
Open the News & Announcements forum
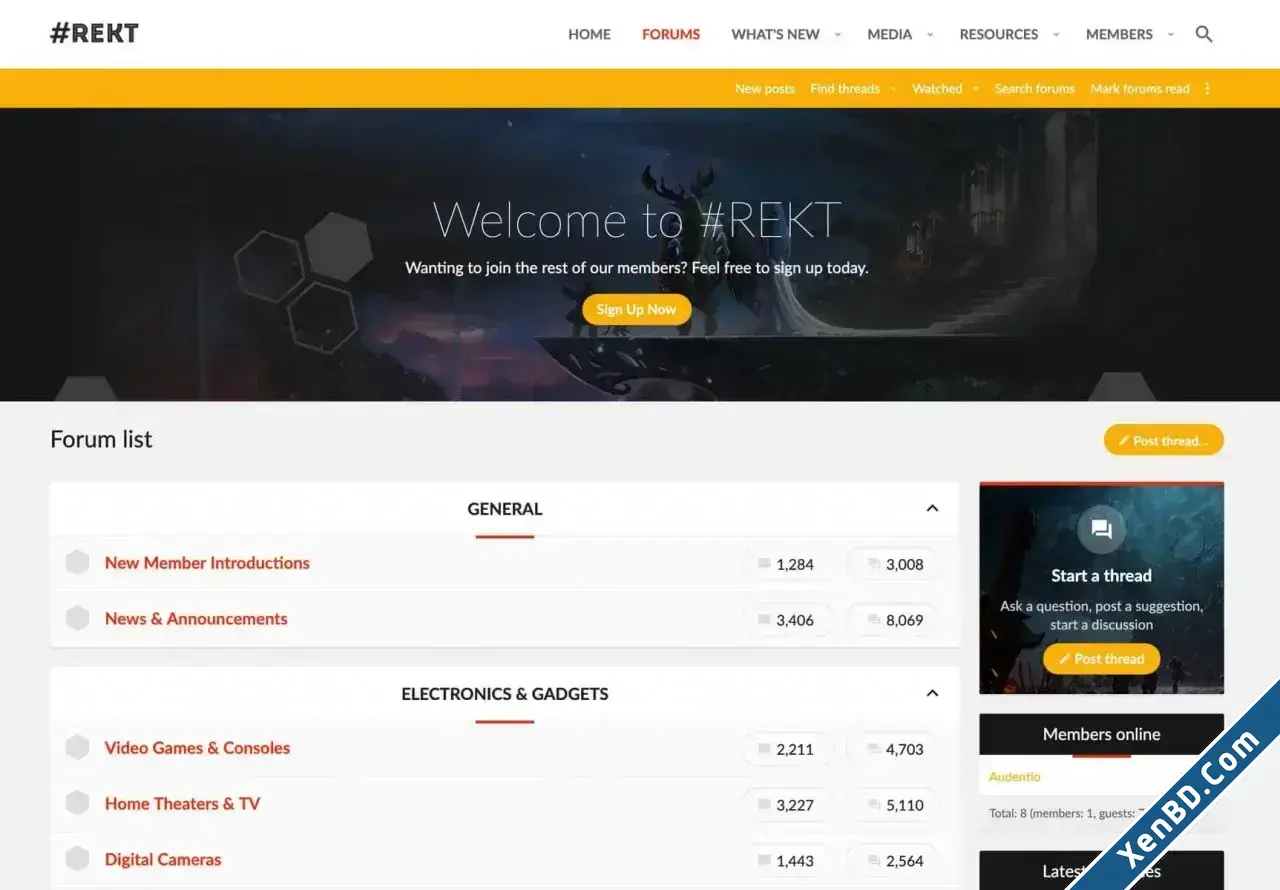196,619
